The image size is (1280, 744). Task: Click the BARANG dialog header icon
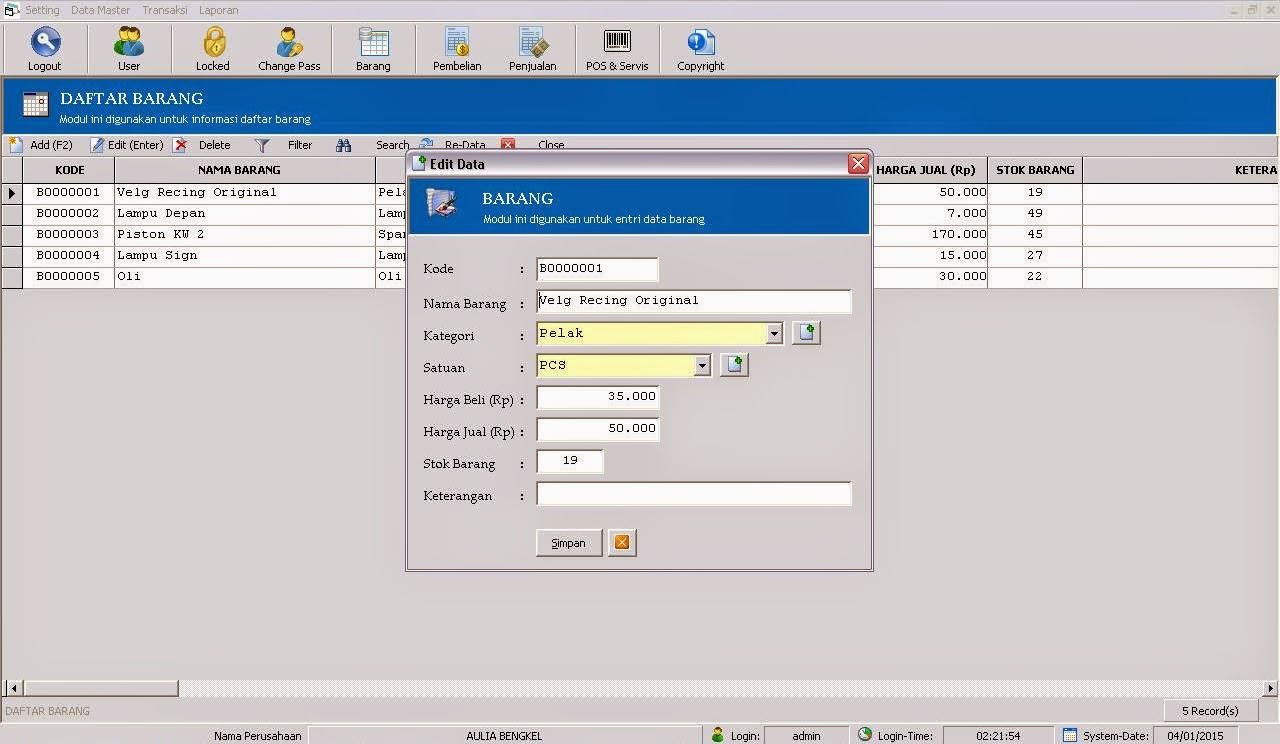pos(441,203)
